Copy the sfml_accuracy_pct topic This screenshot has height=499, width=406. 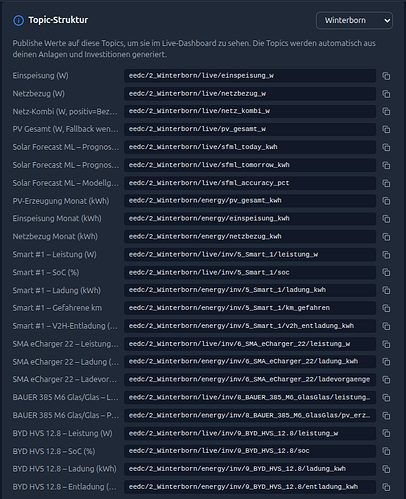click(386, 183)
